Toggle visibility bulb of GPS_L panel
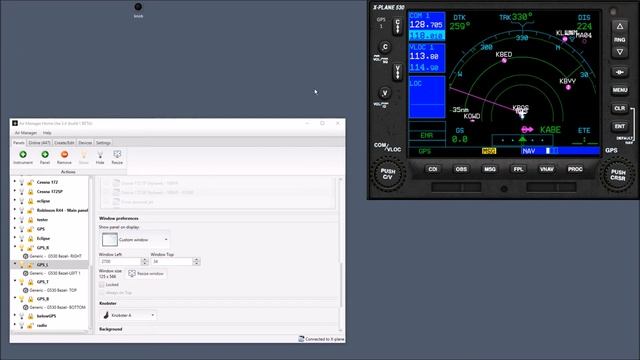This screenshot has height=360, width=640. click(x=22, y=265)
